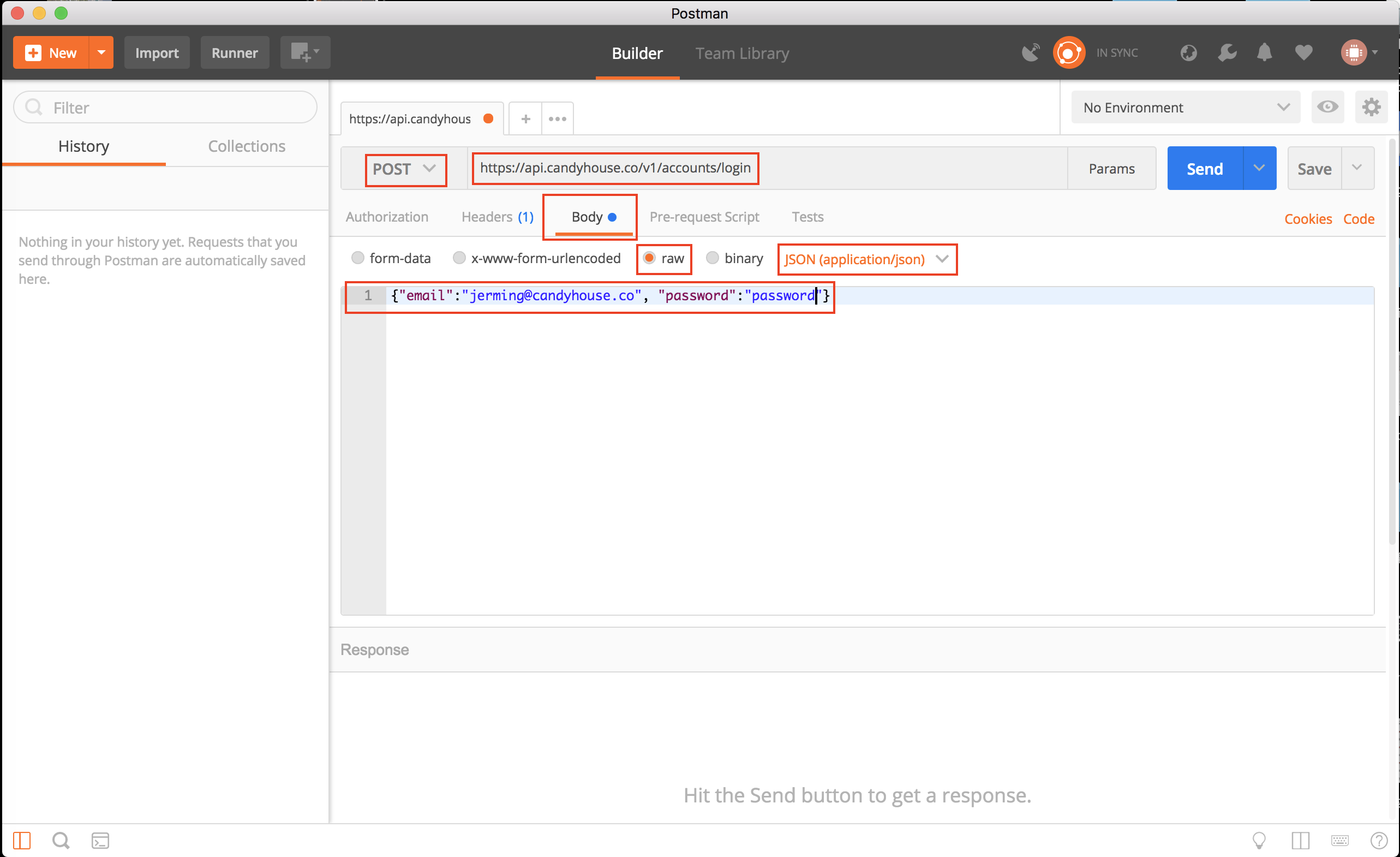Select the raw radio button
Viewport: 1400px width, 857px height.
pyautogui.click(x=649, y=259)
